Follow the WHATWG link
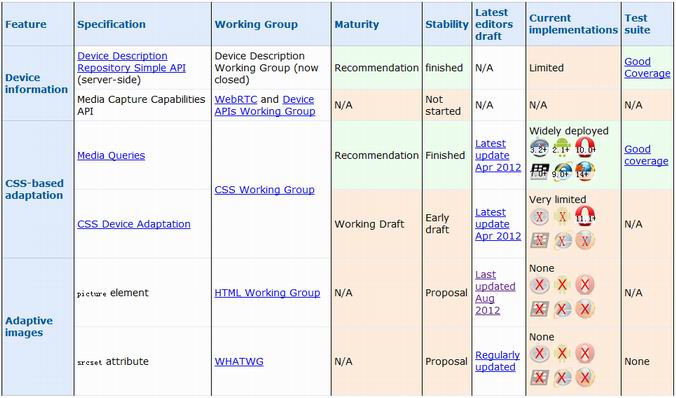 click(x=239, y=361)
